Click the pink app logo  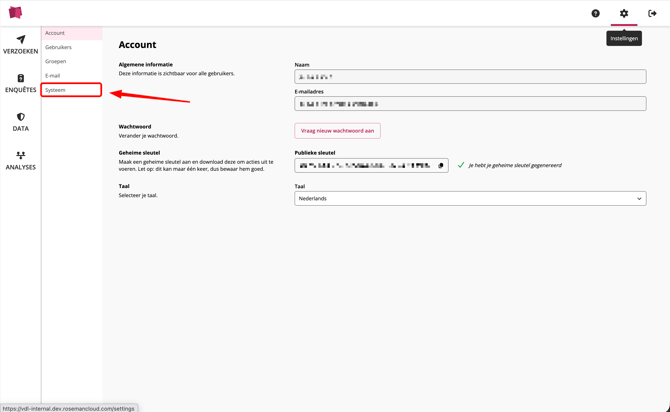[15, 13]
